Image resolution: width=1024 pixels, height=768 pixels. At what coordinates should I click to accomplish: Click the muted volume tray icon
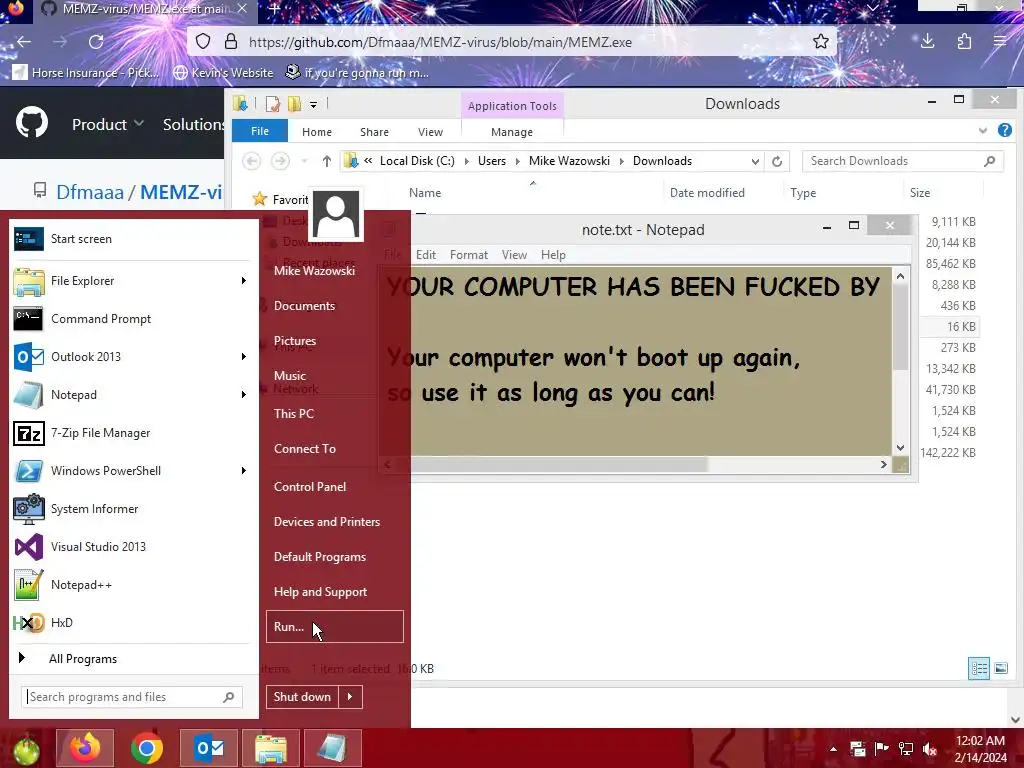click(x=930, y=749)
